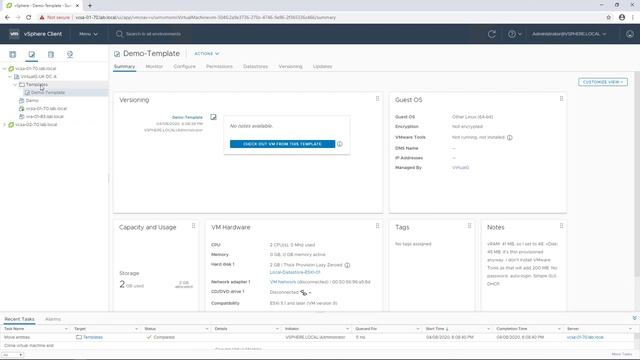Switch to the Configure tab
Viewport: 640px width, 360px height.
[x=184, y=67]
